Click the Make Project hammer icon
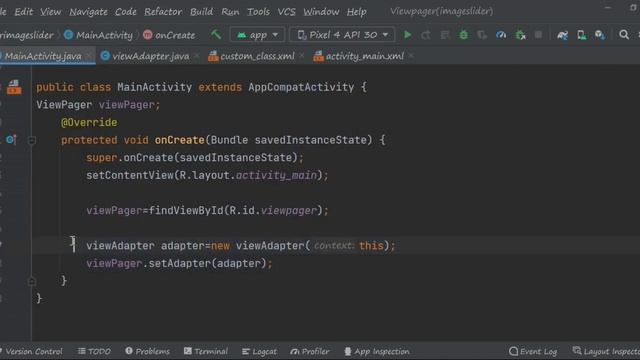 pos(216,35)
